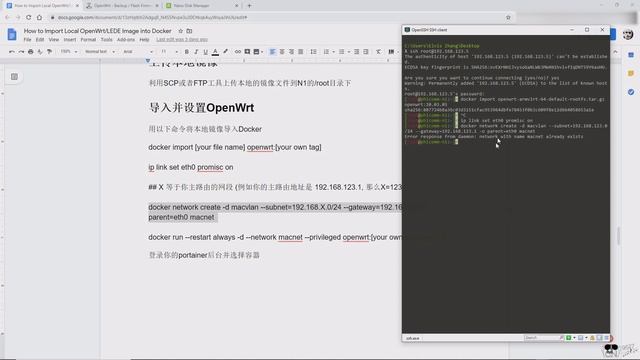Open the zoom level dropdown
The height and width of the screenshot is (360, 640).
(68, 52)
